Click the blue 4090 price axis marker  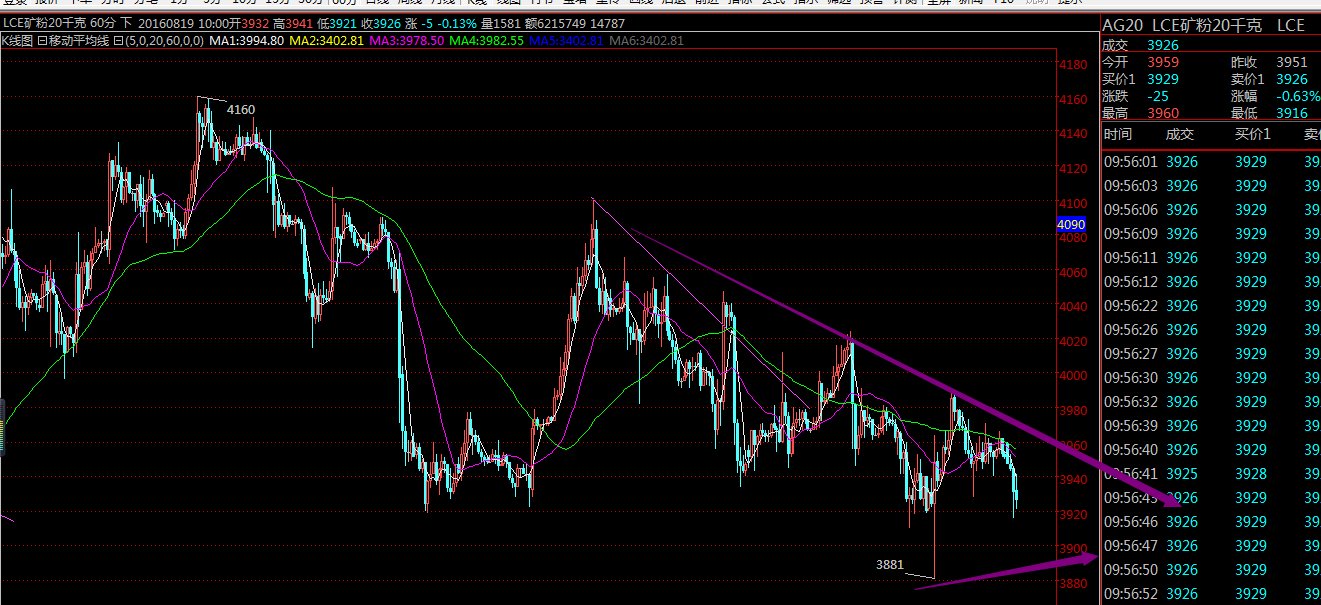click(x=1071, y=226)
